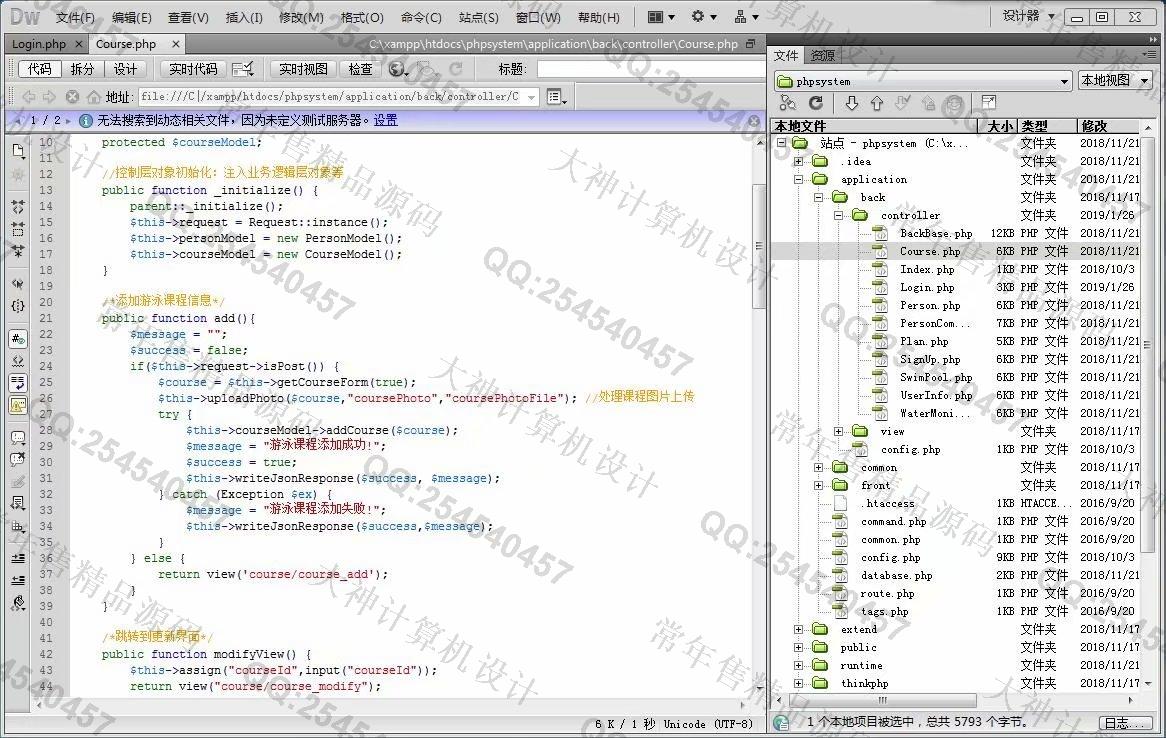Image resolution: width=1166 pixels, height=738 pixels.
Task: Open preview in browser globe icon
Action: coord(398,69)
